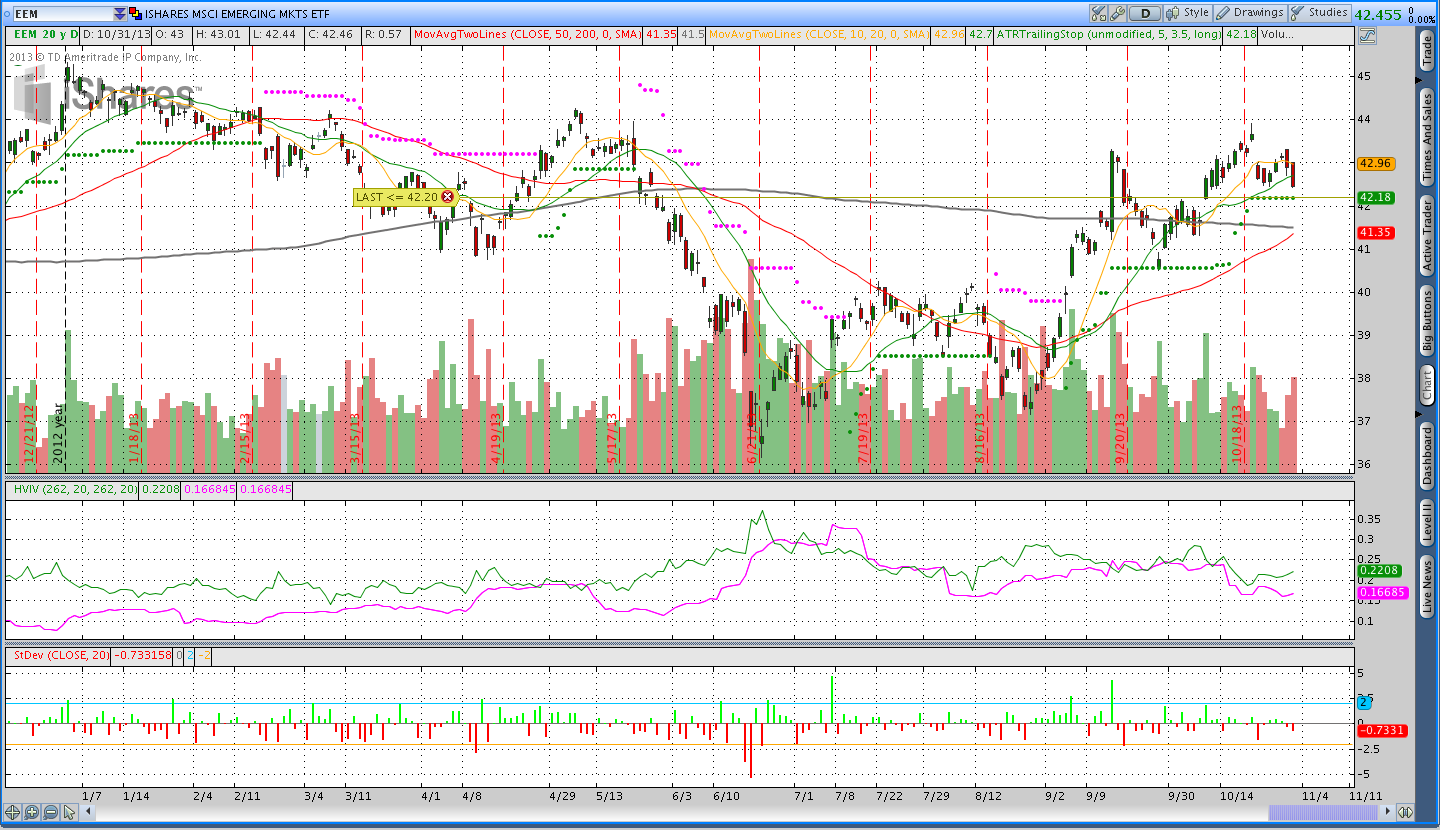
Task: Click the zoom out magnifier icon
Action: point(50,812)
